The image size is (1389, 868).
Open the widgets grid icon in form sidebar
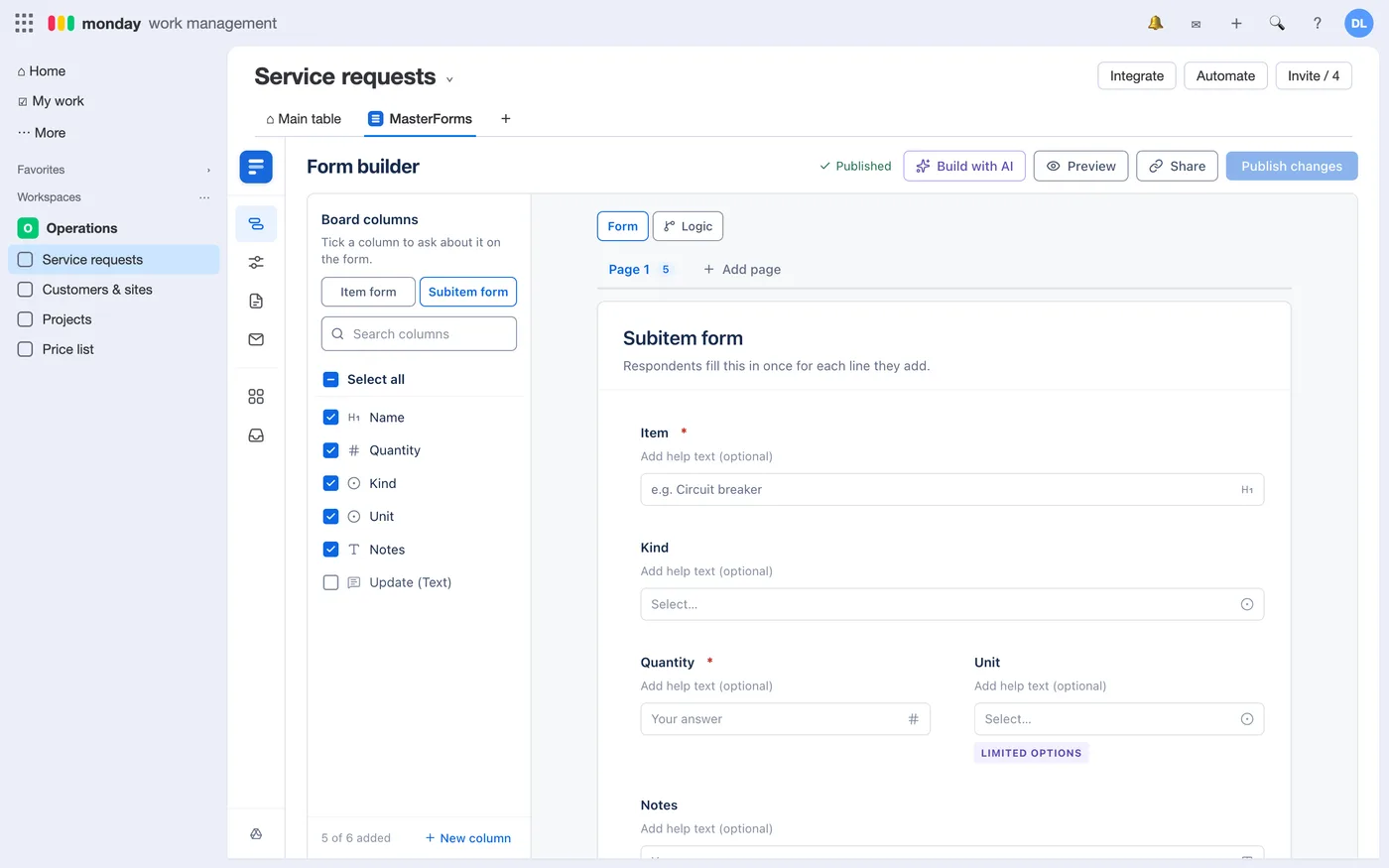(256, 397)
